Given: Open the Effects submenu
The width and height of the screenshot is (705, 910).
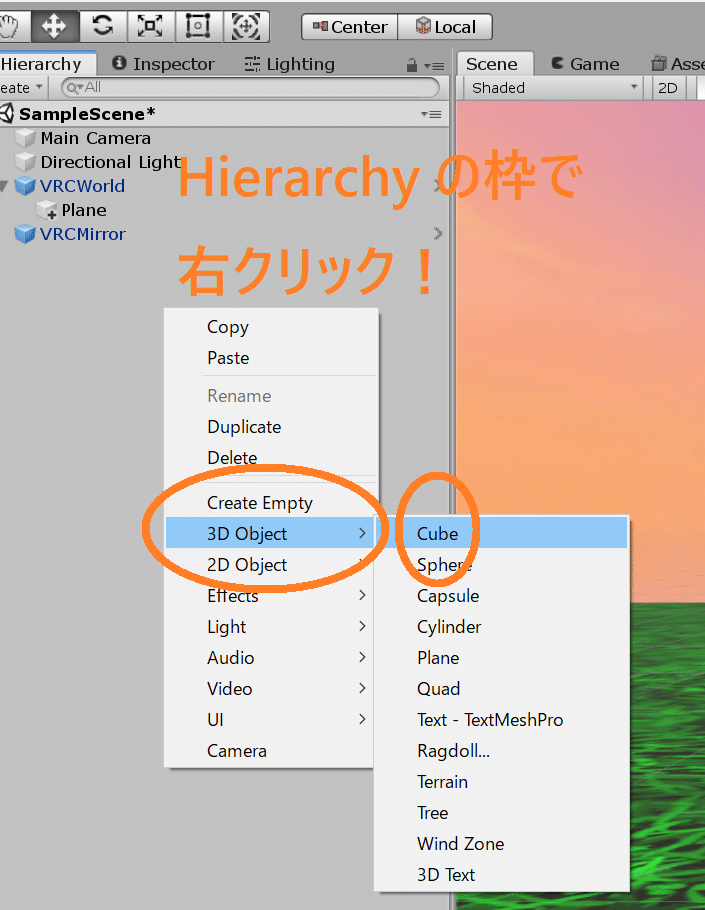Looking at the screenshot, I should point(272,595).
